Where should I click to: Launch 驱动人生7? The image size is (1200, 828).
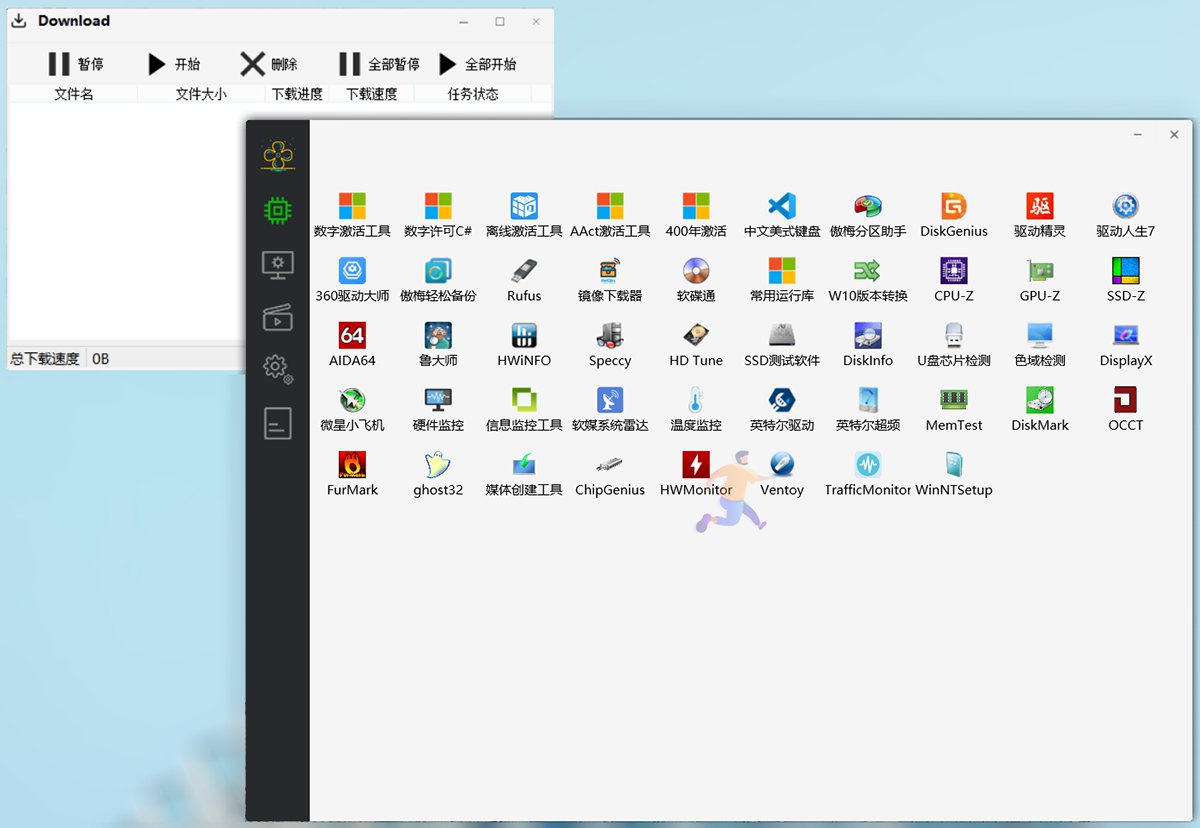pos(1126,215)
